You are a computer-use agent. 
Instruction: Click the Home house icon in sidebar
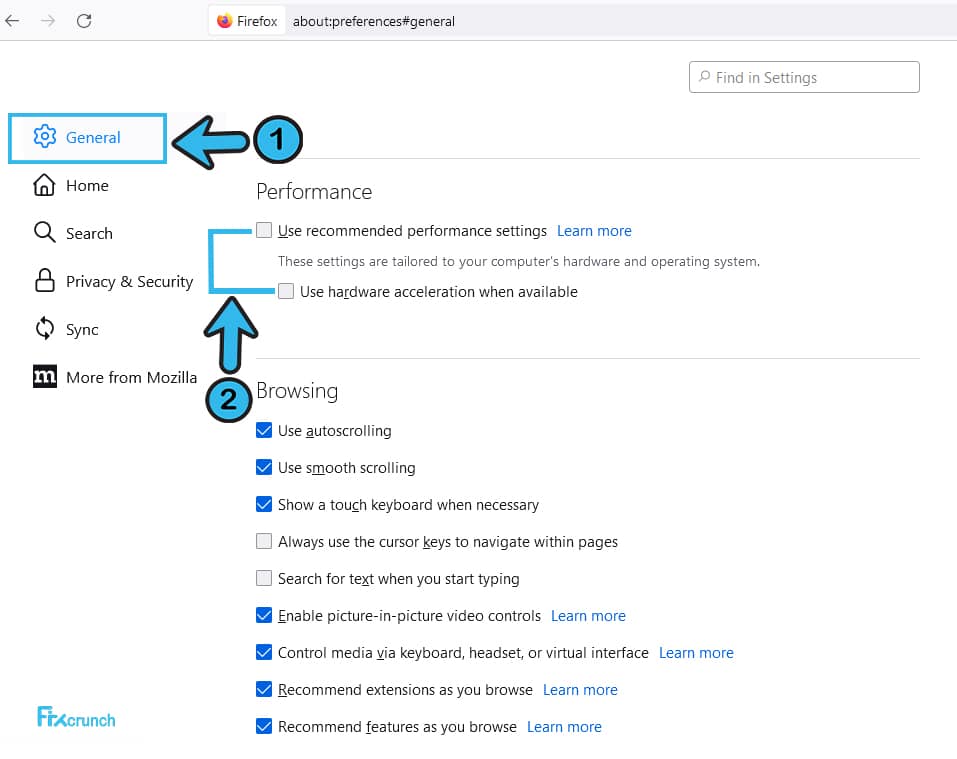[x=44, y=185]
